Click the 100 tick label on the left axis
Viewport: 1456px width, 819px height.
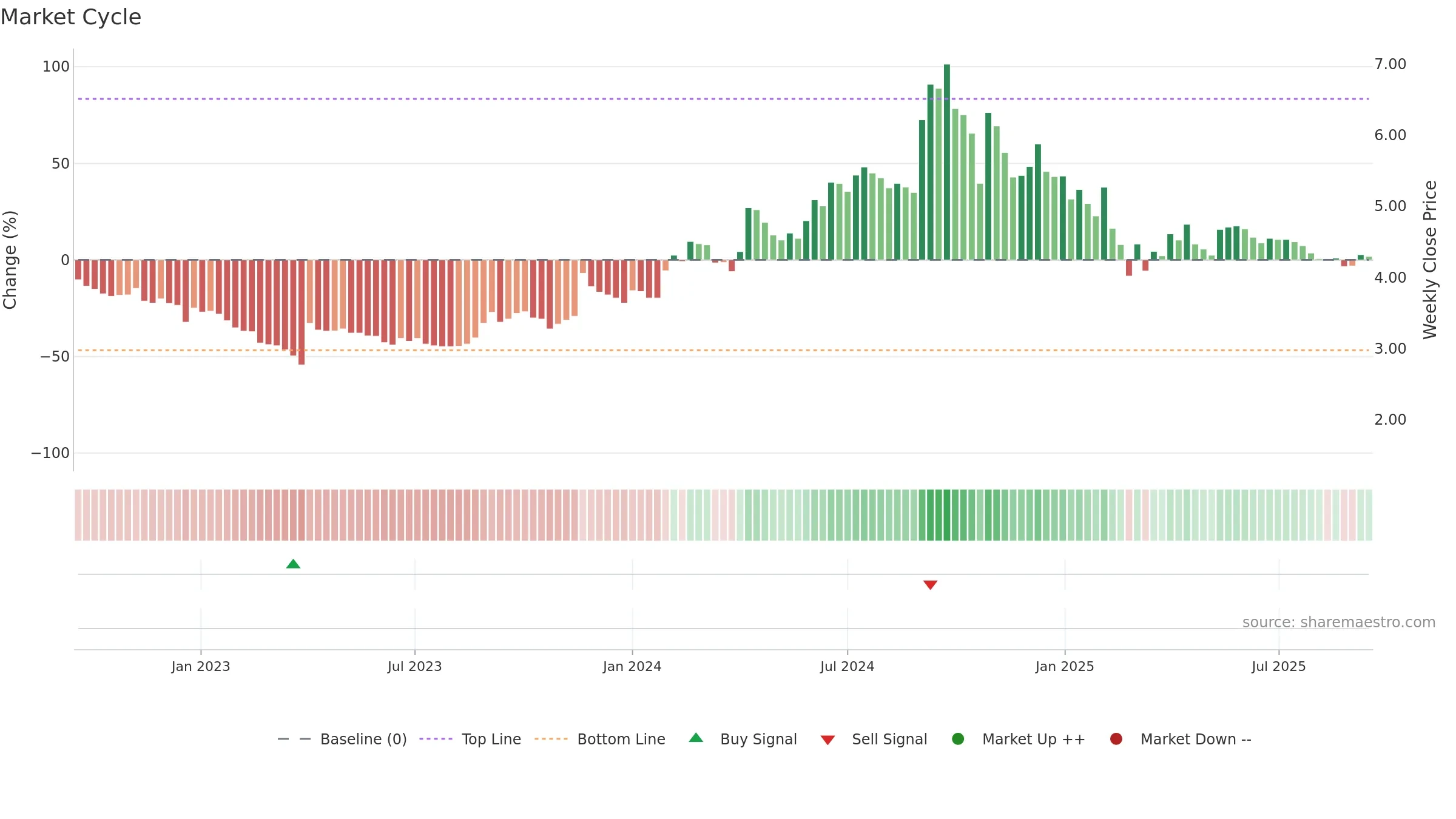tap(56, 67)
